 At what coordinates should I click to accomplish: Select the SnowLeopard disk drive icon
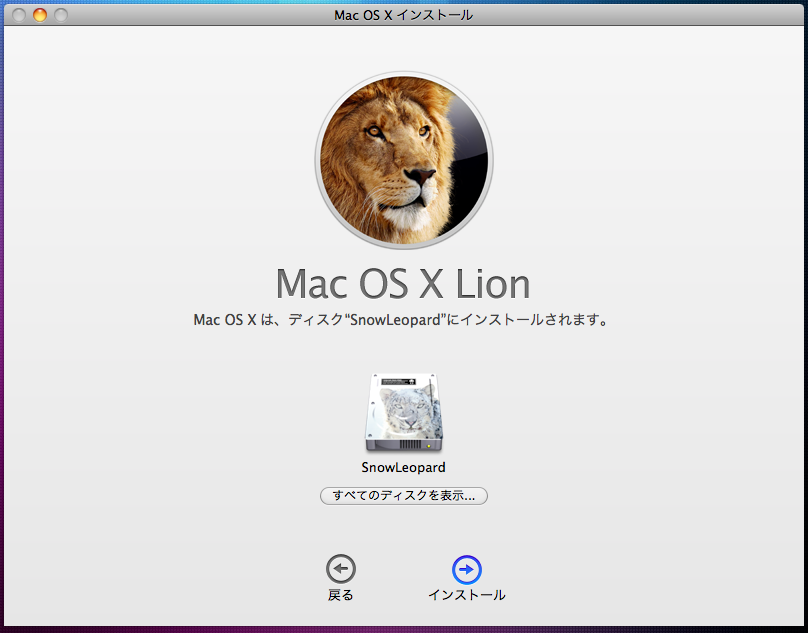(404, 413)
